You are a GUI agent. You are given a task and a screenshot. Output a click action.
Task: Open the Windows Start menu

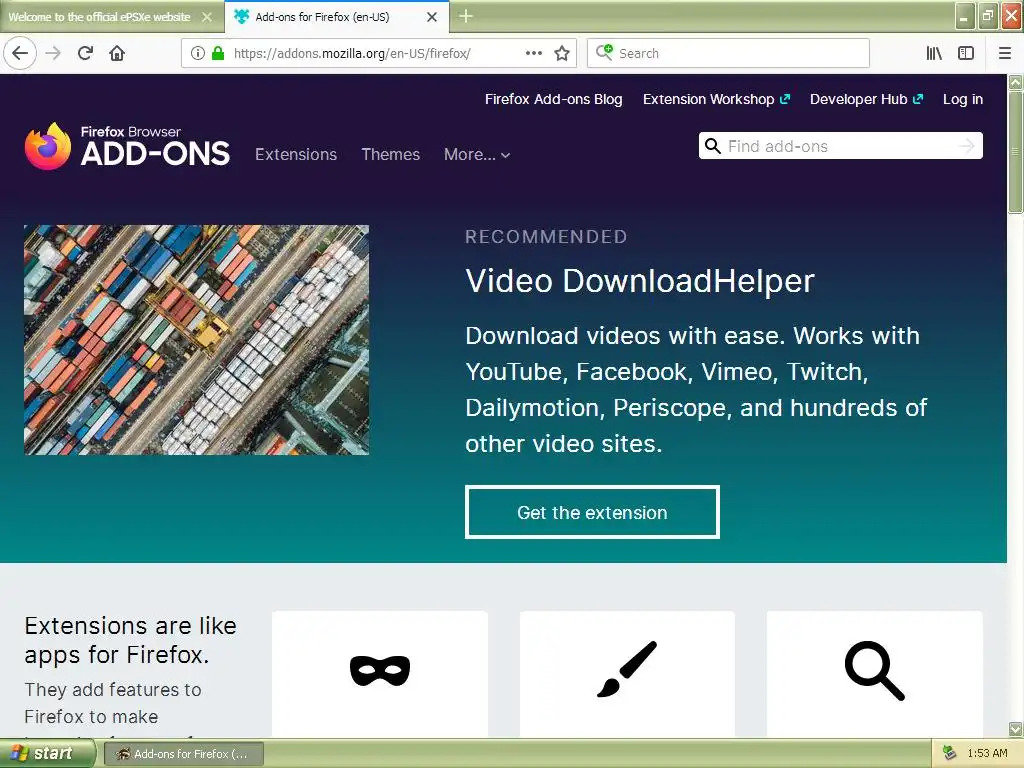[48, 753]
